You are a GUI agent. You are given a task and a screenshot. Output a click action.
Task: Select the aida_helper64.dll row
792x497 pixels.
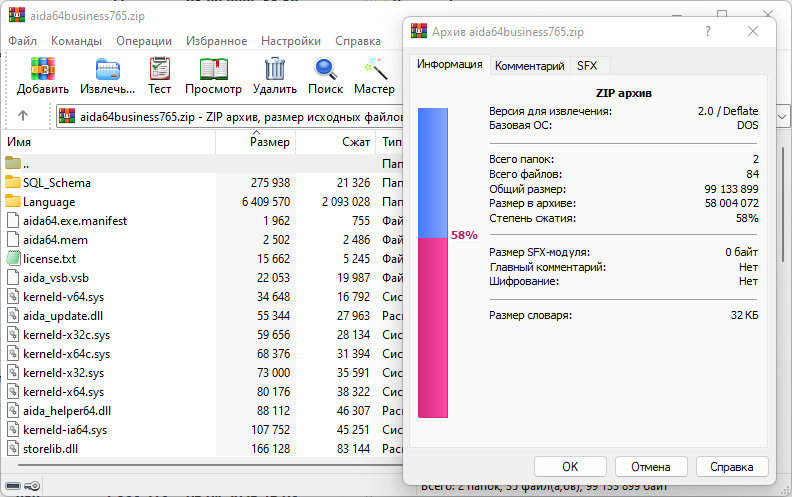point(202,411)
